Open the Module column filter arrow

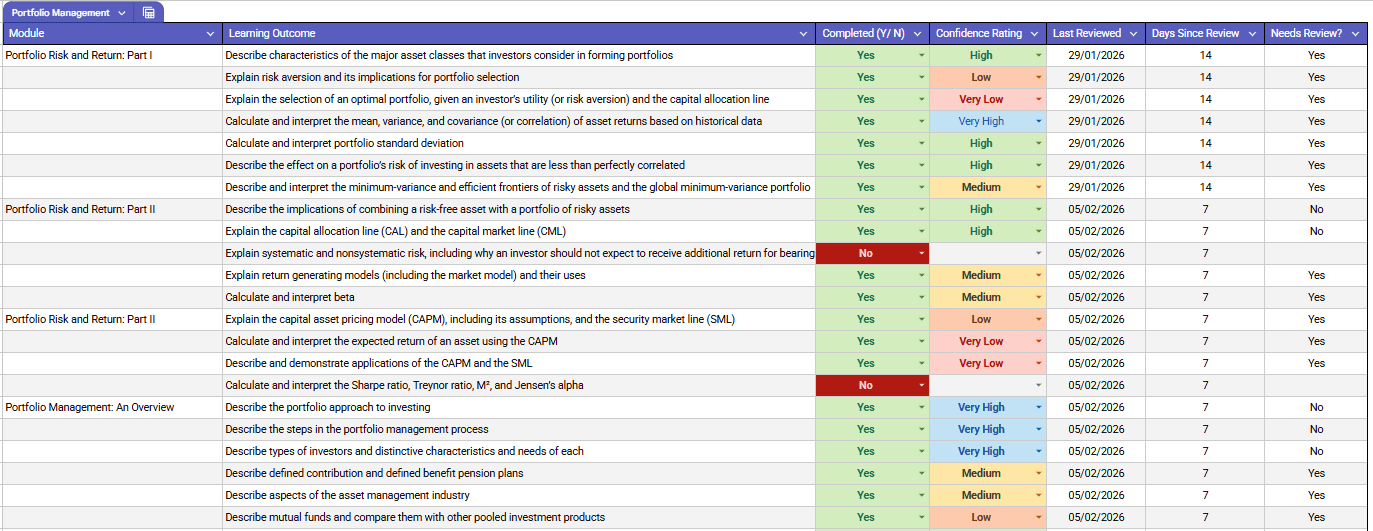[x=210, y=34]
